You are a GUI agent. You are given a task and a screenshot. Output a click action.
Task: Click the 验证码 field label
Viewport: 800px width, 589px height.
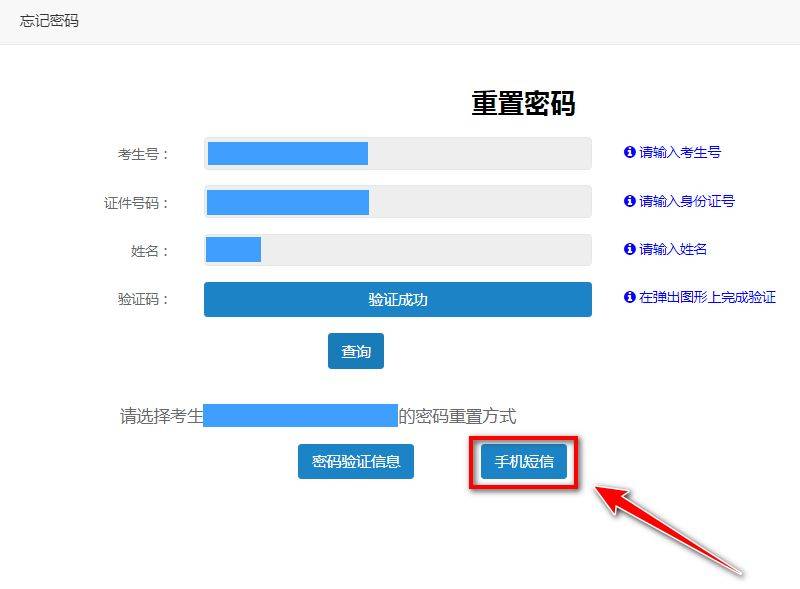pos(144,299)
